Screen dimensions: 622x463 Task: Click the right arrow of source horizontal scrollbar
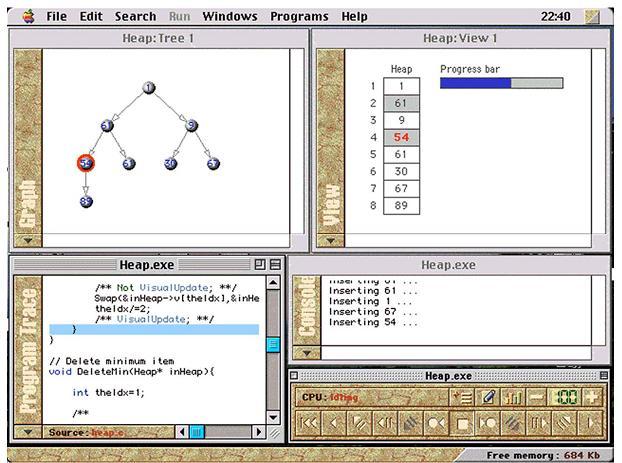pos(259,432)
